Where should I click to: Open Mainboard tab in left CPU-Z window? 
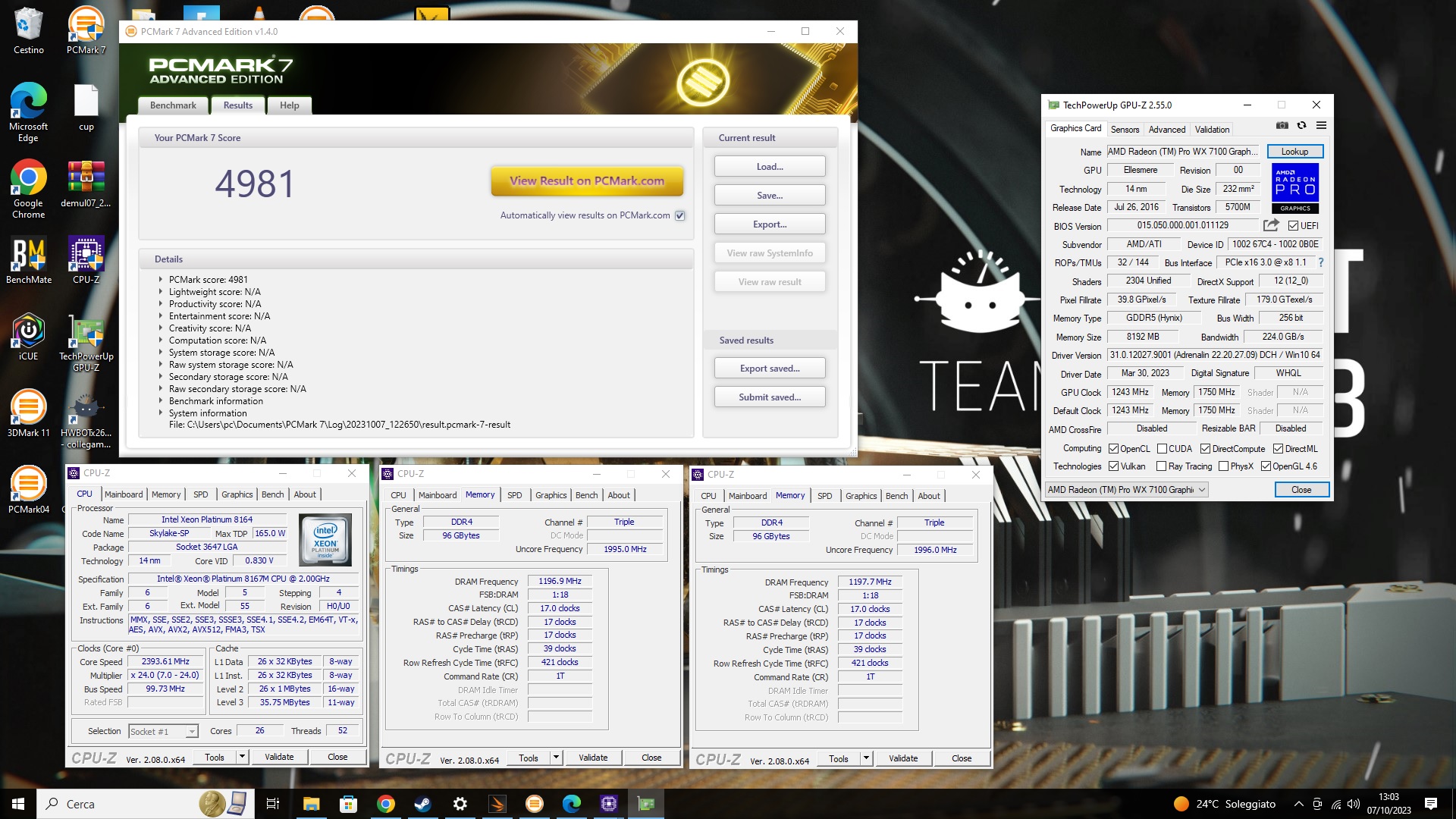tap(124, 494)
